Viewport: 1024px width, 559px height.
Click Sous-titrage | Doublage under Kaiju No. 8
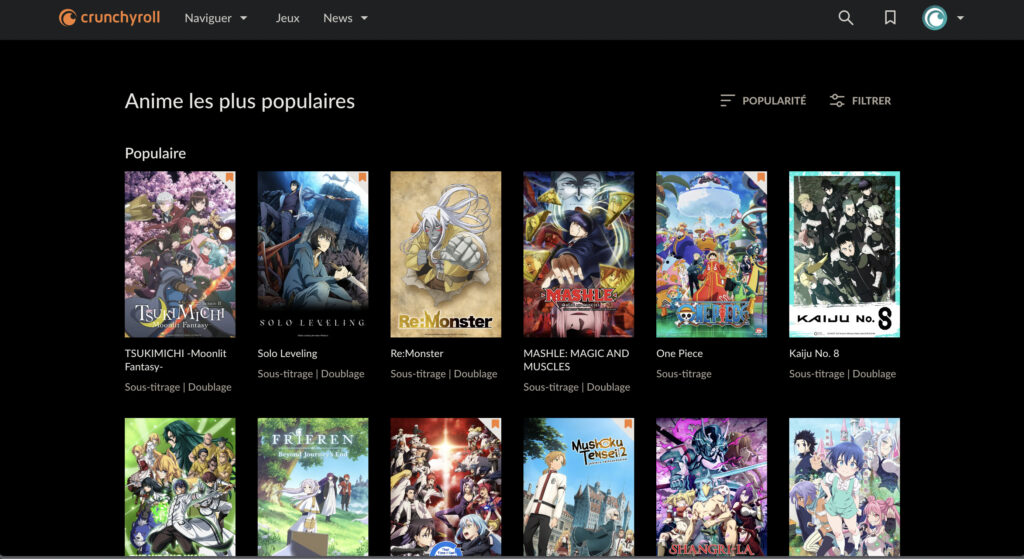click(x=842, y=374)
